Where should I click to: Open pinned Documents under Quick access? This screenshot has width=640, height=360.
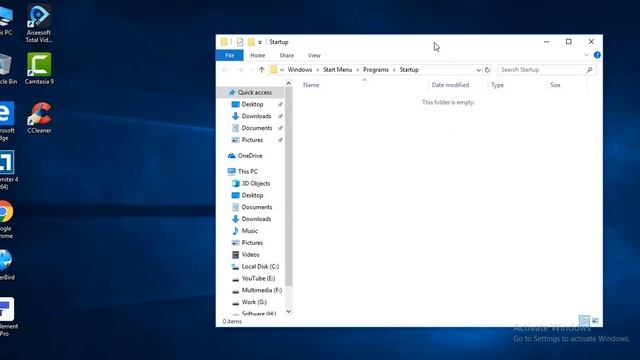[257, 128]
